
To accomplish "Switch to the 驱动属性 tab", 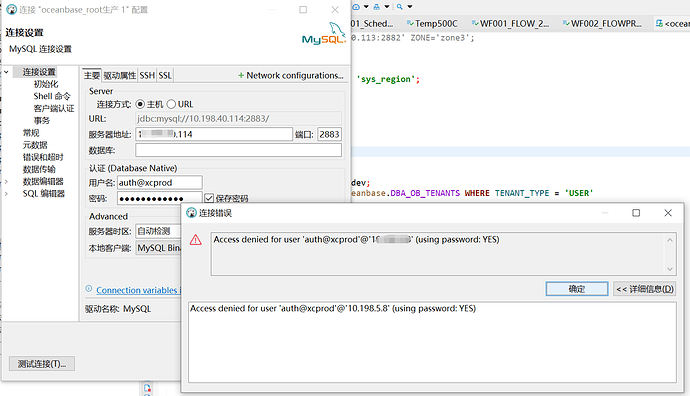I will click(120, 76).
